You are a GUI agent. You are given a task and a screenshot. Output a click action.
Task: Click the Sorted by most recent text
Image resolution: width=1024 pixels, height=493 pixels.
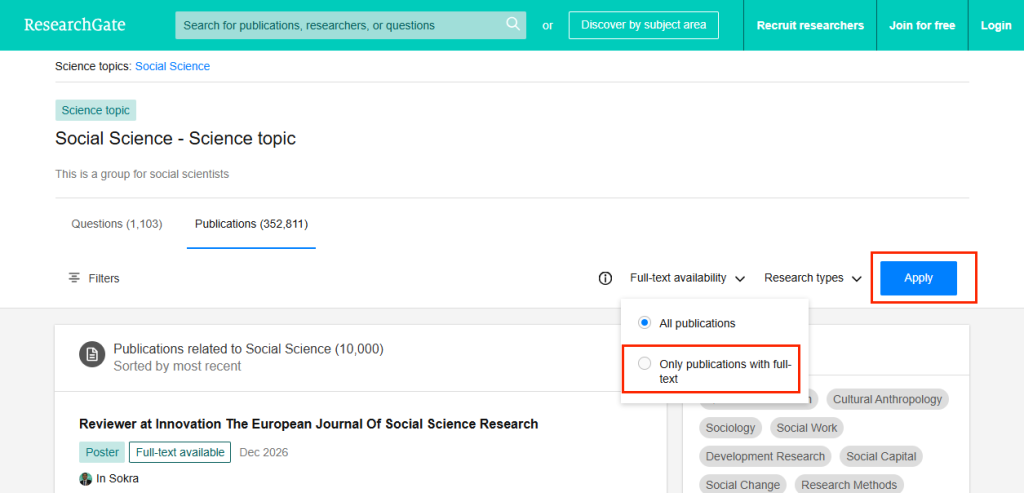coord(177,366)
